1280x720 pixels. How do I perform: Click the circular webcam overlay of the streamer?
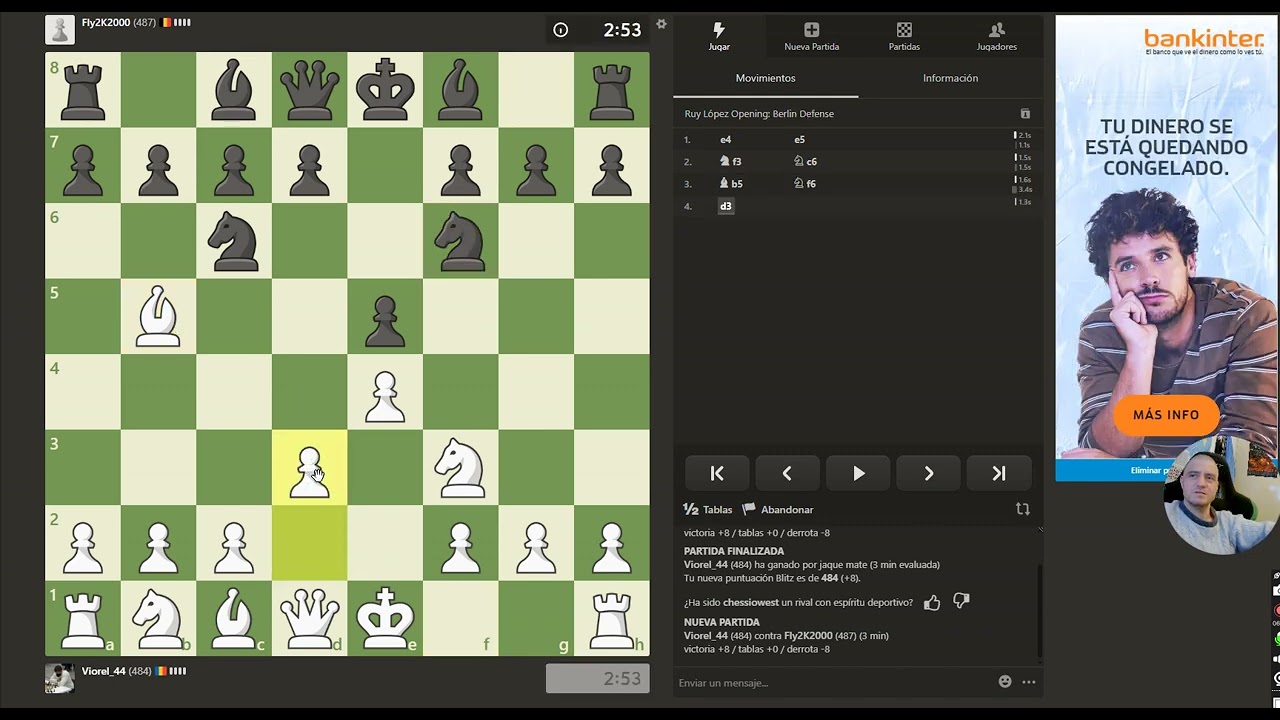(1221, 496)
